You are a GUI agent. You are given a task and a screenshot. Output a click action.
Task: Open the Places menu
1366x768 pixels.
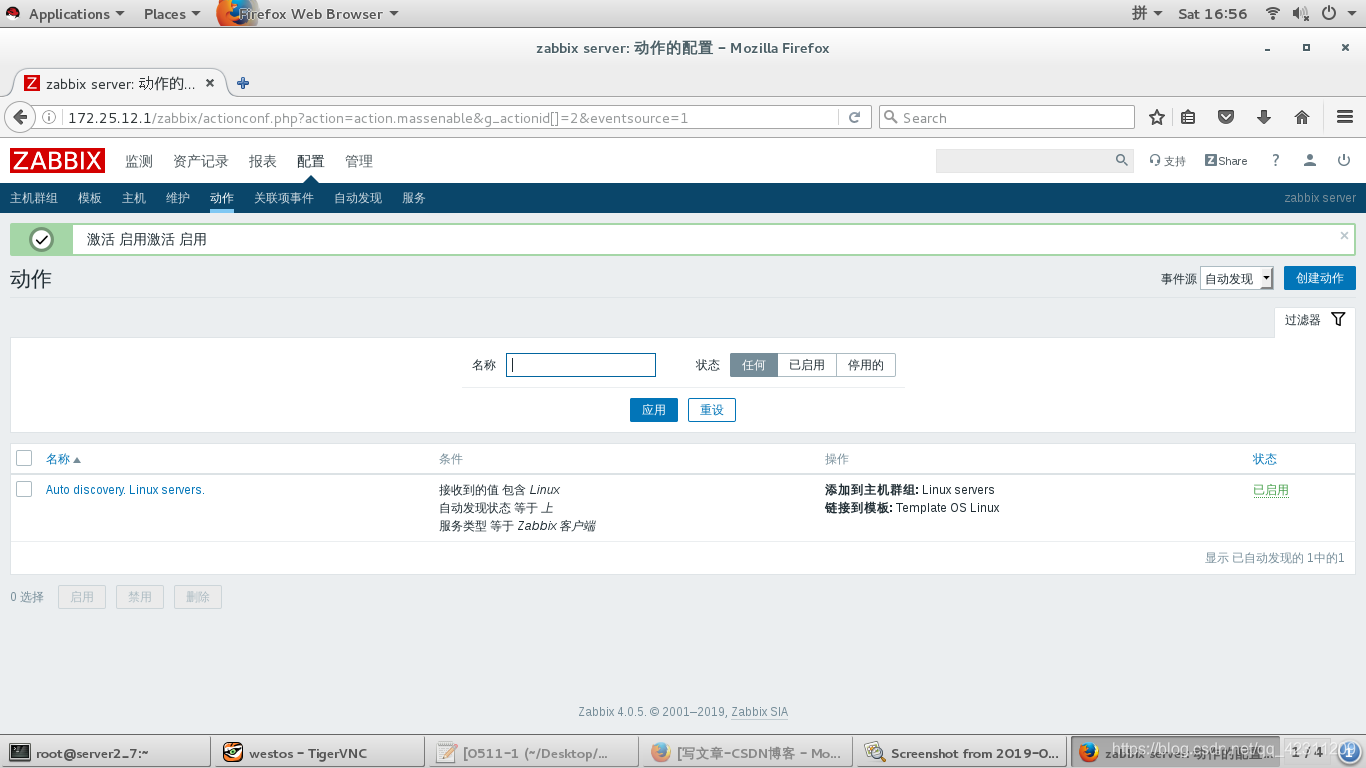click(x=172, y=14)
